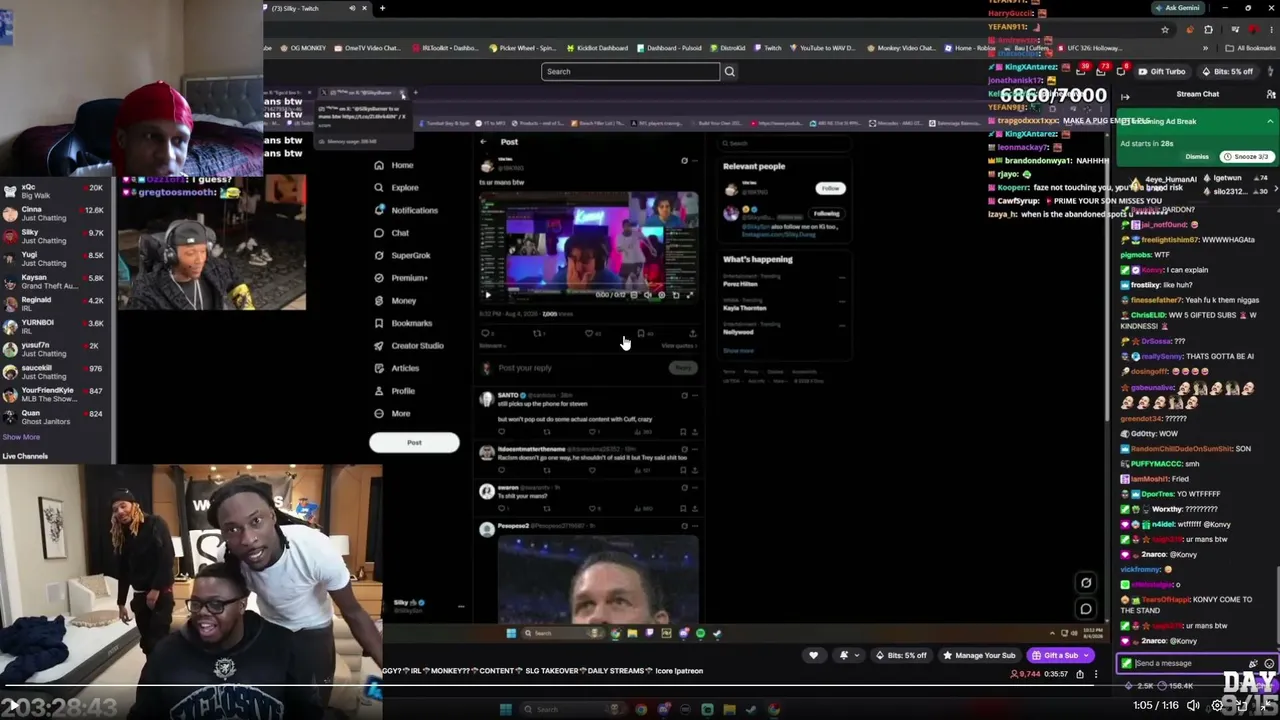Viewport: 1280px width, 720px height.
Task: Click the repost icon under the main post
Action: tap(538, 333)
